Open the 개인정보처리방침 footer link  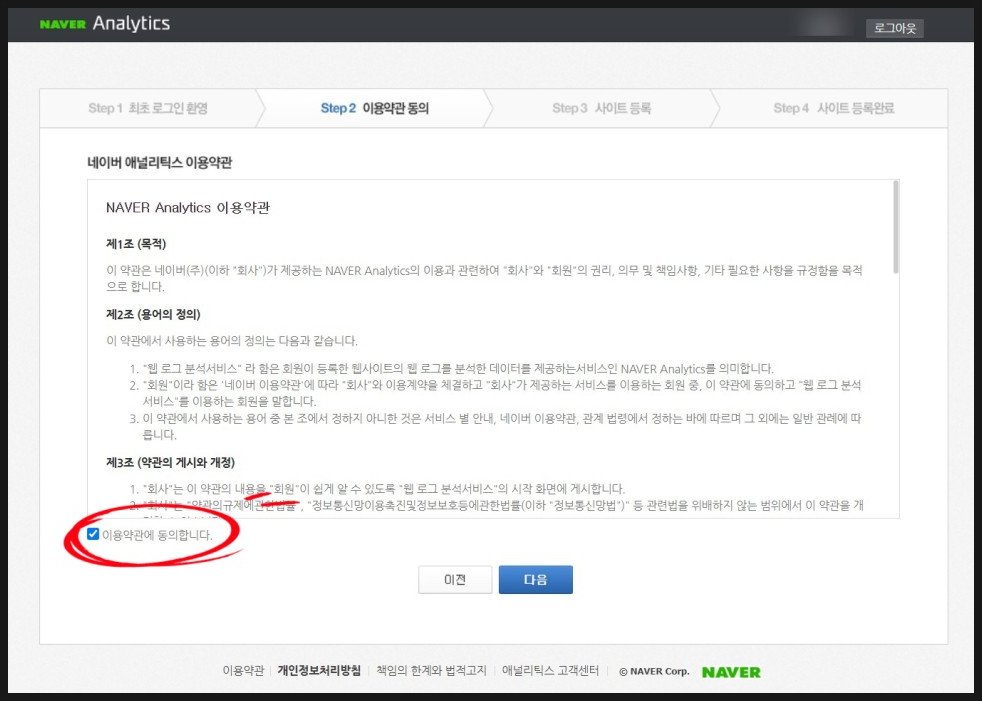(319, 671)
